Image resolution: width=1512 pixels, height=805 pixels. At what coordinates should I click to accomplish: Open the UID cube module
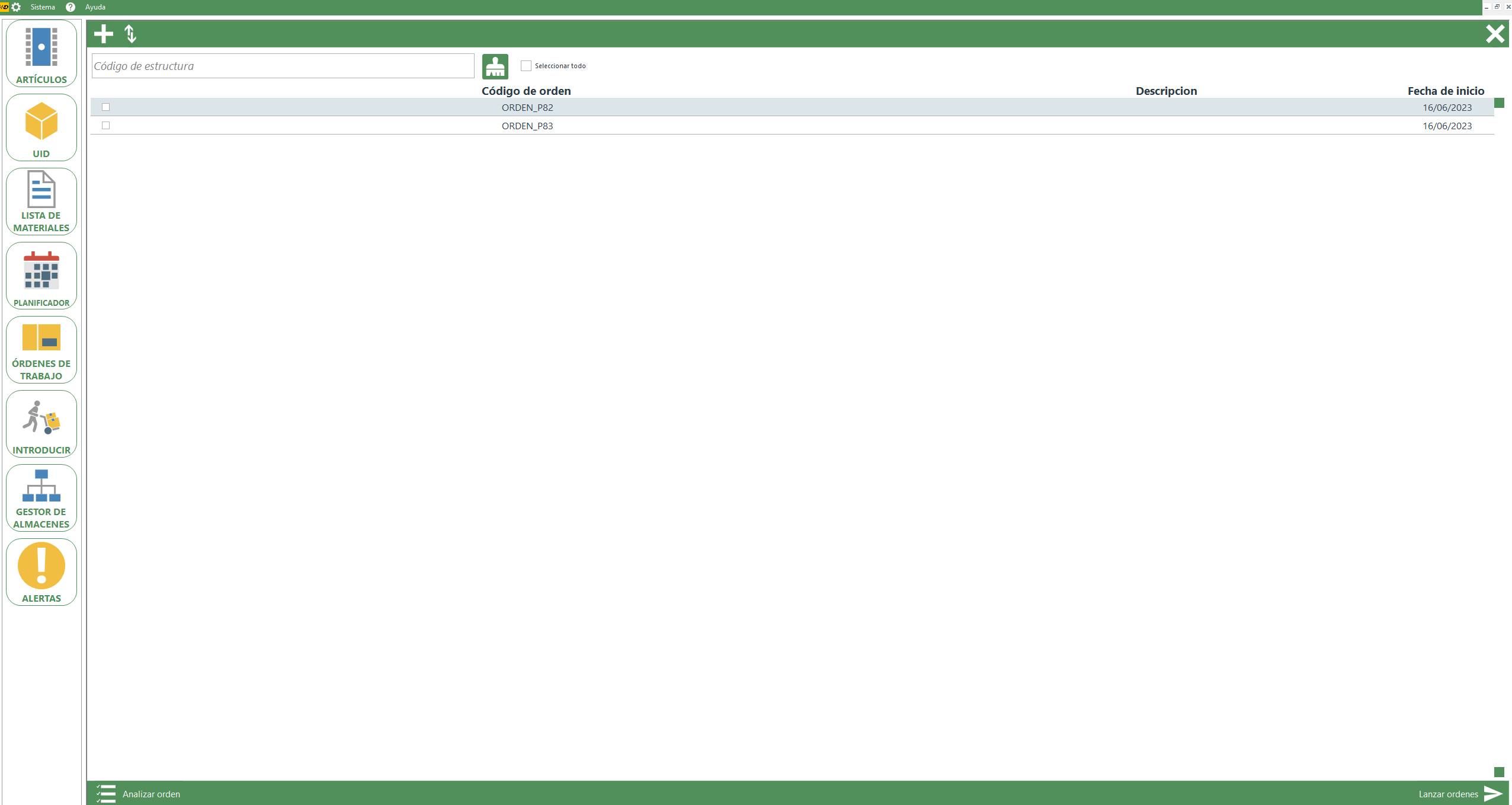[x=41, y=127]
